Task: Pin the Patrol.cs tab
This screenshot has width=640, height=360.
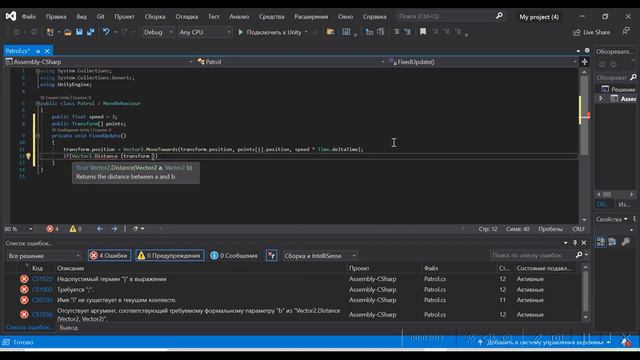Action: point(38,51)
